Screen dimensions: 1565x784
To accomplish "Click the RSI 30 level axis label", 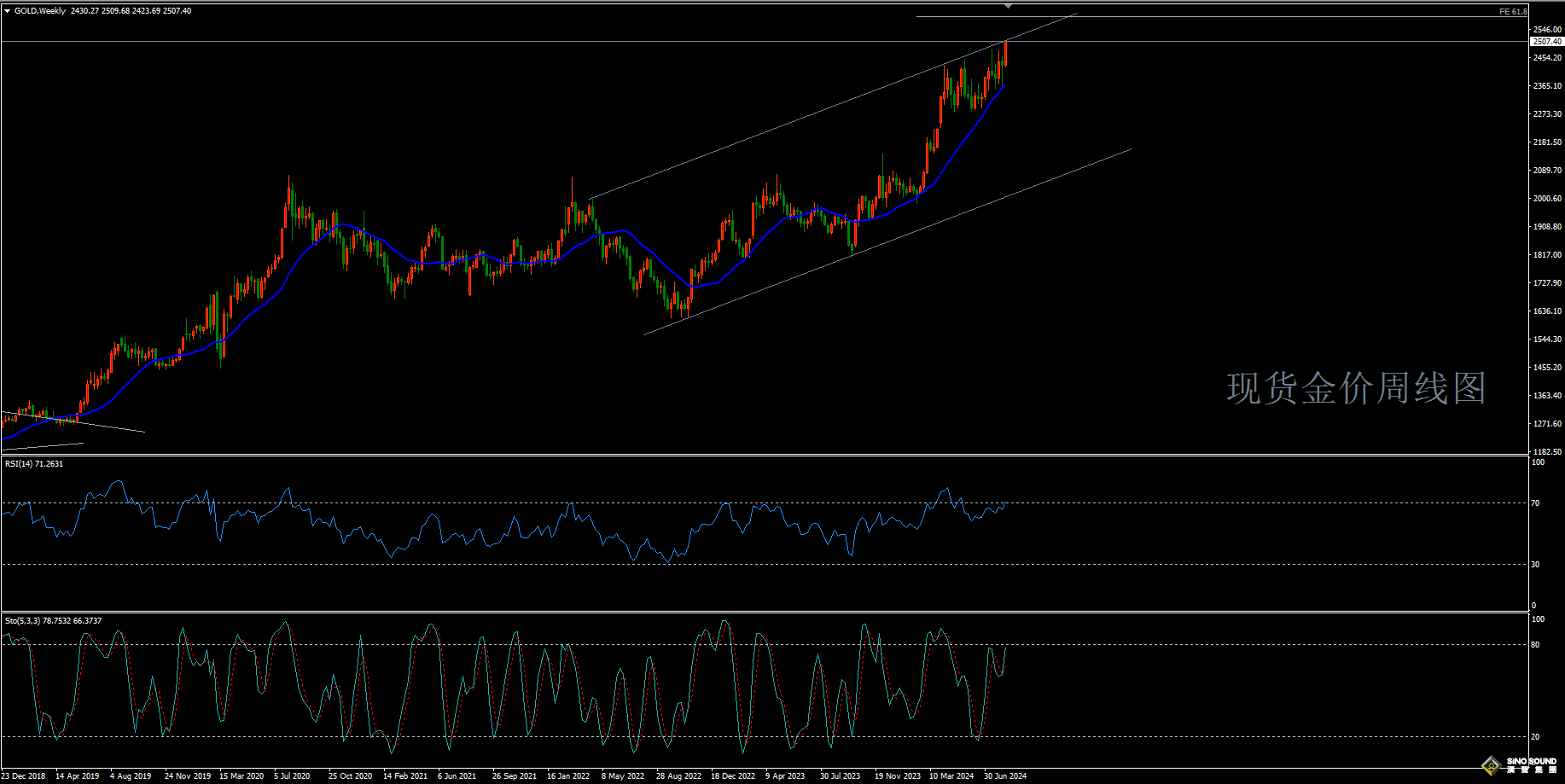I will click(1535, 565).
